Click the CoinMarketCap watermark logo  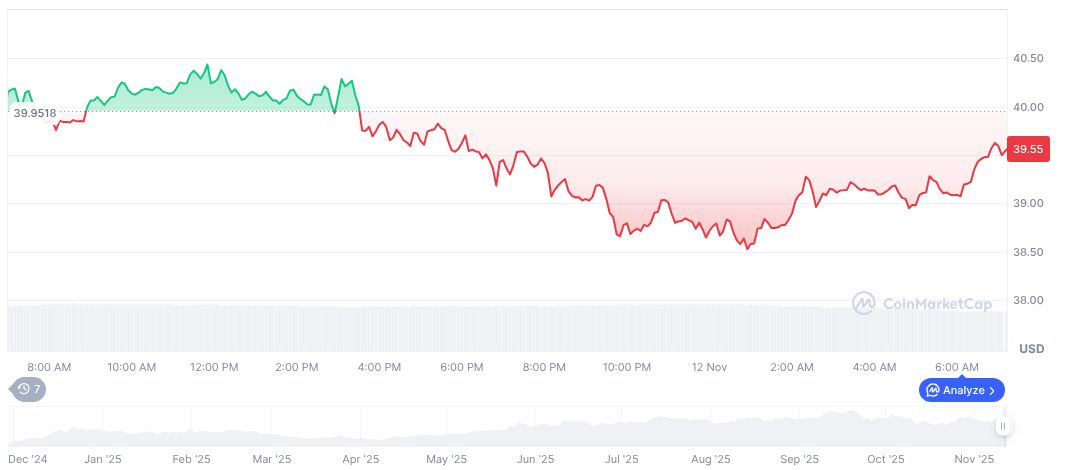pos(922,303)
